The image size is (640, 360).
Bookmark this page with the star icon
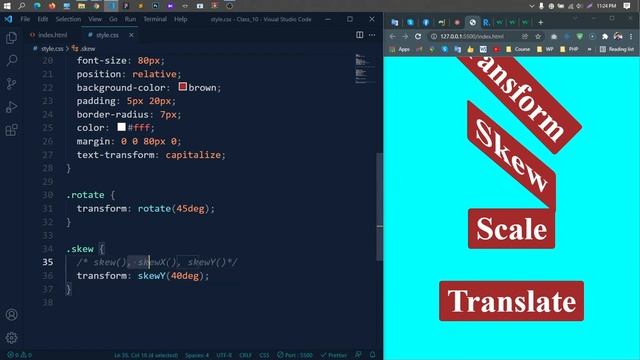[538, 36]
